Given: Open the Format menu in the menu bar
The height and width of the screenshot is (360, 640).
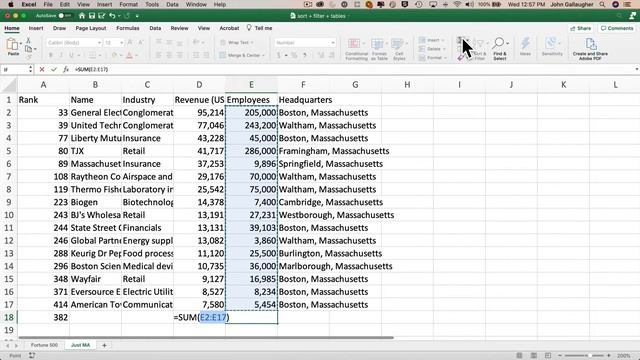Looking at the screenshot, I should (x=128, y=4).
